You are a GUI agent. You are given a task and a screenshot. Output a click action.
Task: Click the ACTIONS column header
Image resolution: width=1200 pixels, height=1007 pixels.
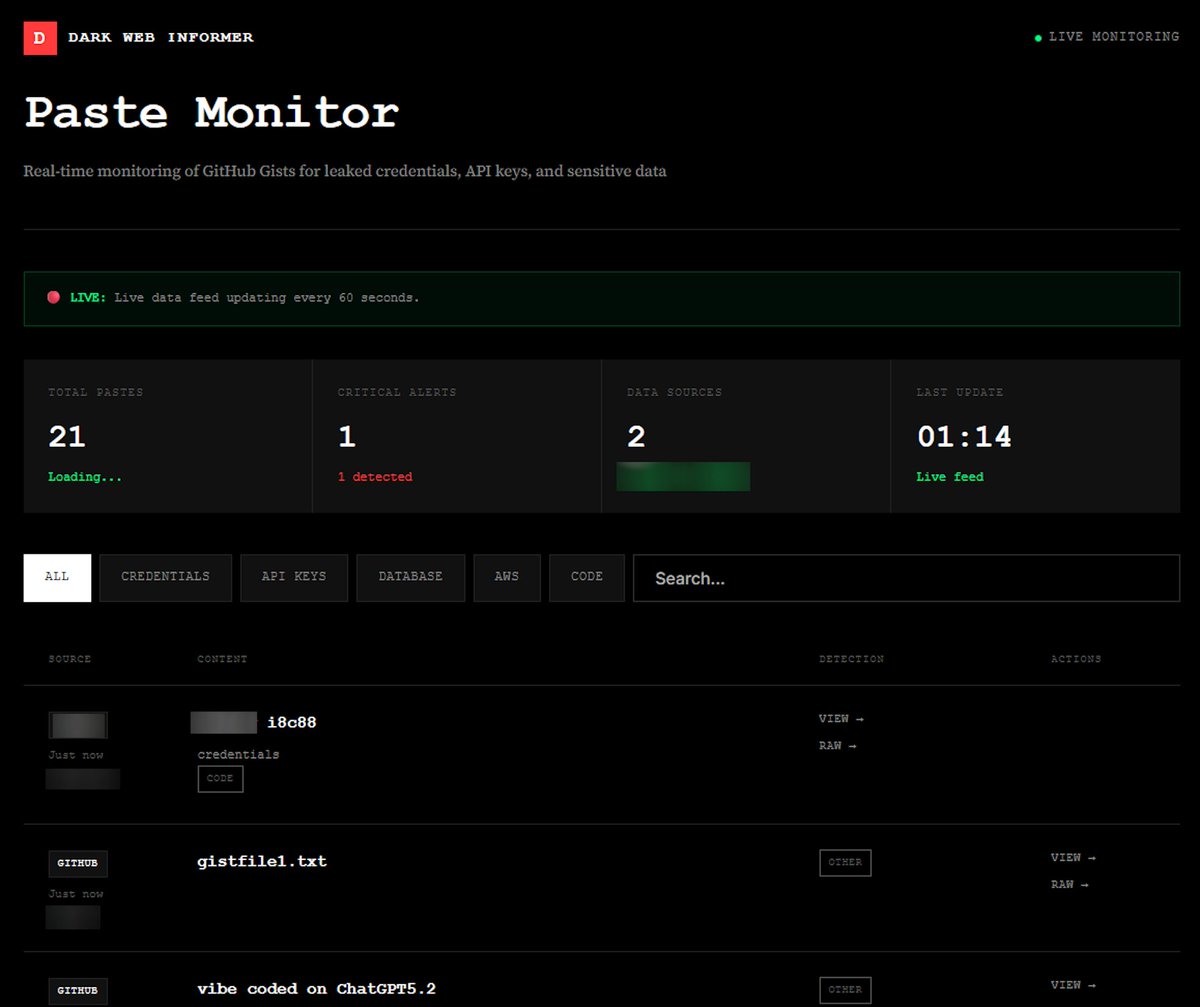1076,659
